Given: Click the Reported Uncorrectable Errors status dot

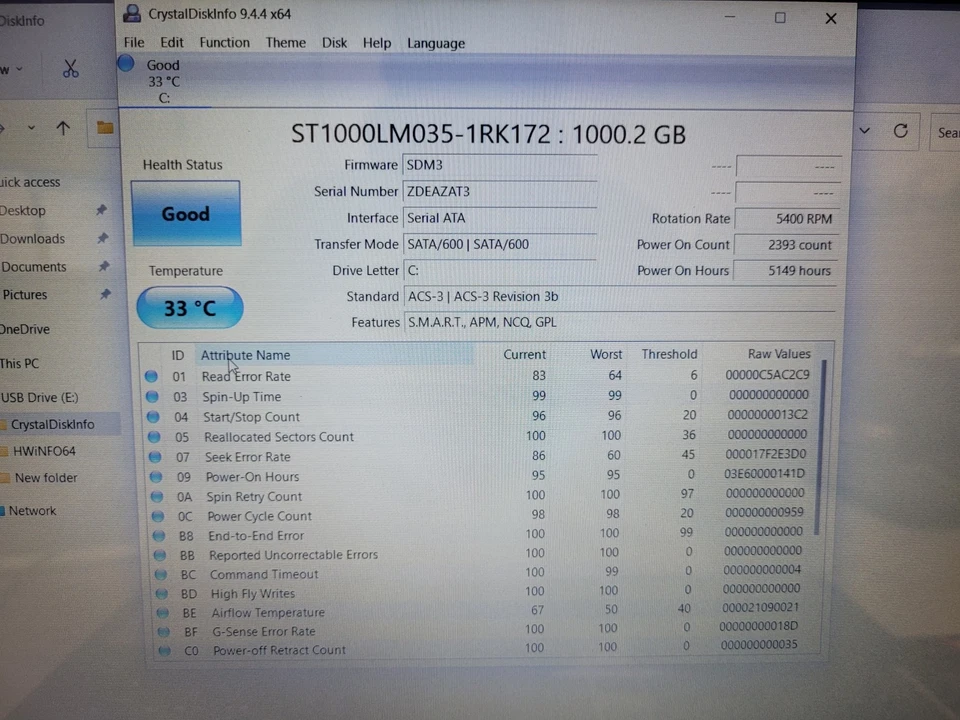Looking at the screenshot, I should click(160, 555).
